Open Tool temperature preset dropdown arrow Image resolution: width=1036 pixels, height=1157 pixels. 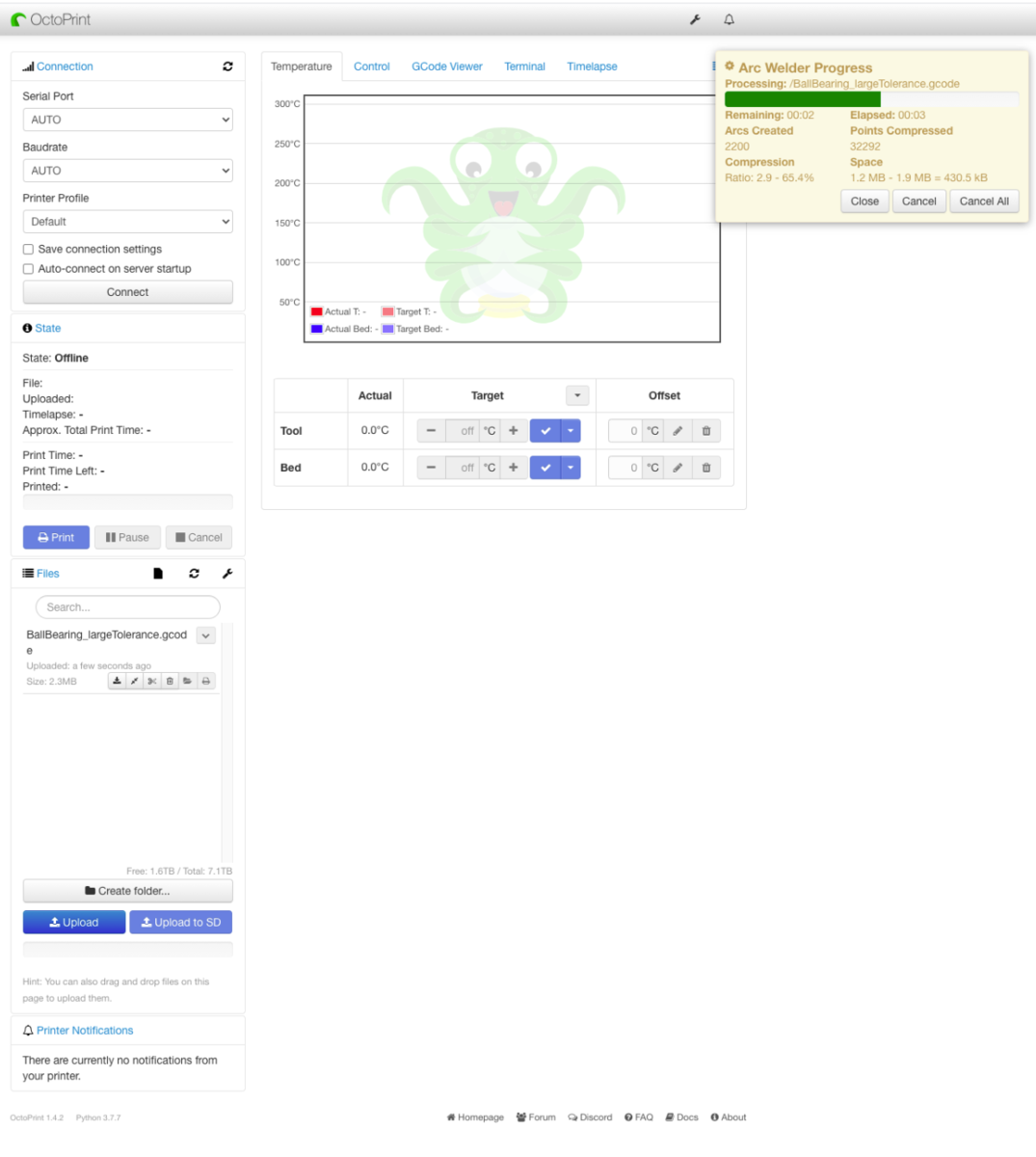(x=571, y=431)
